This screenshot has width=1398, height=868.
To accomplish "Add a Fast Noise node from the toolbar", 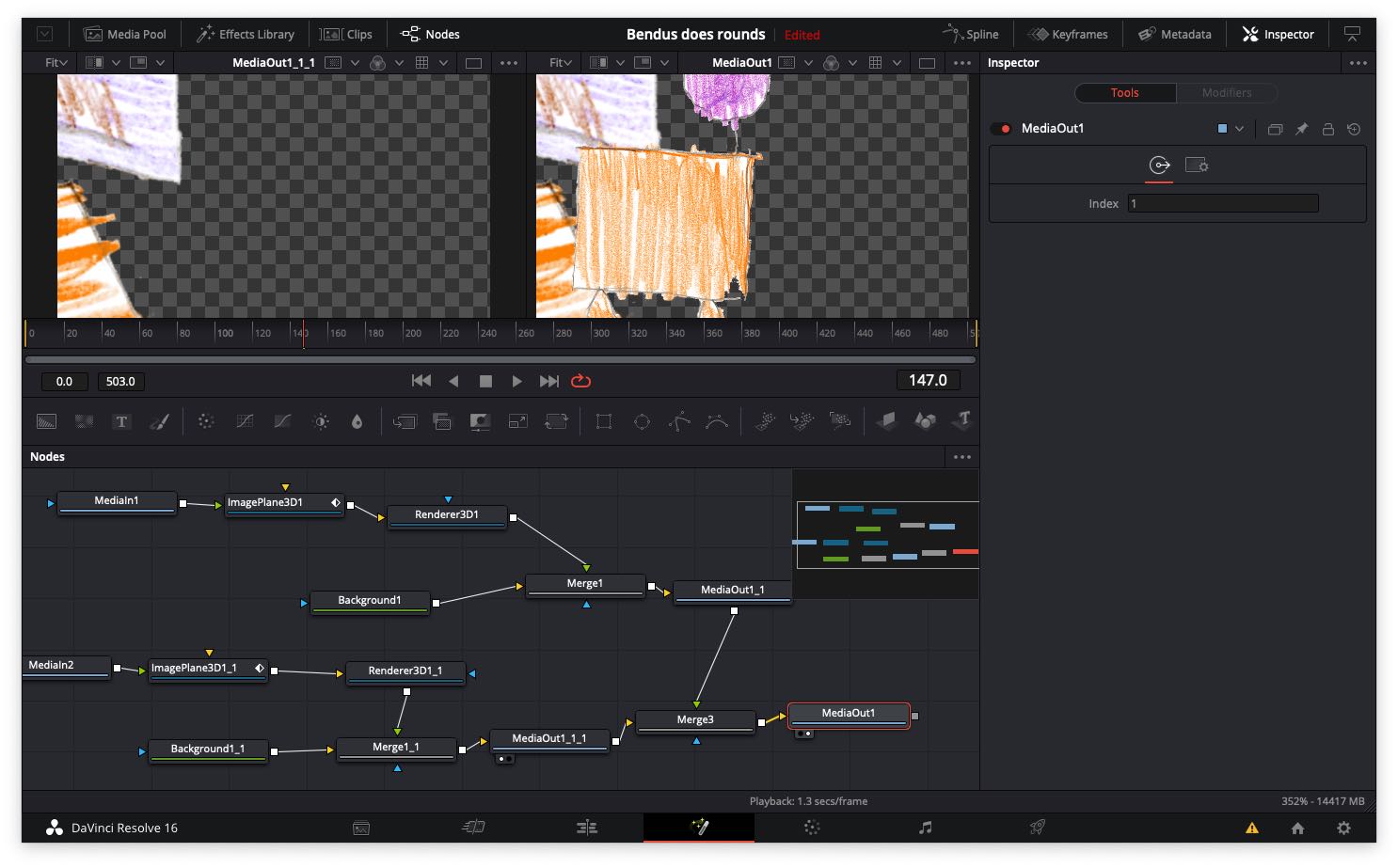I will (x=85, y=421).
